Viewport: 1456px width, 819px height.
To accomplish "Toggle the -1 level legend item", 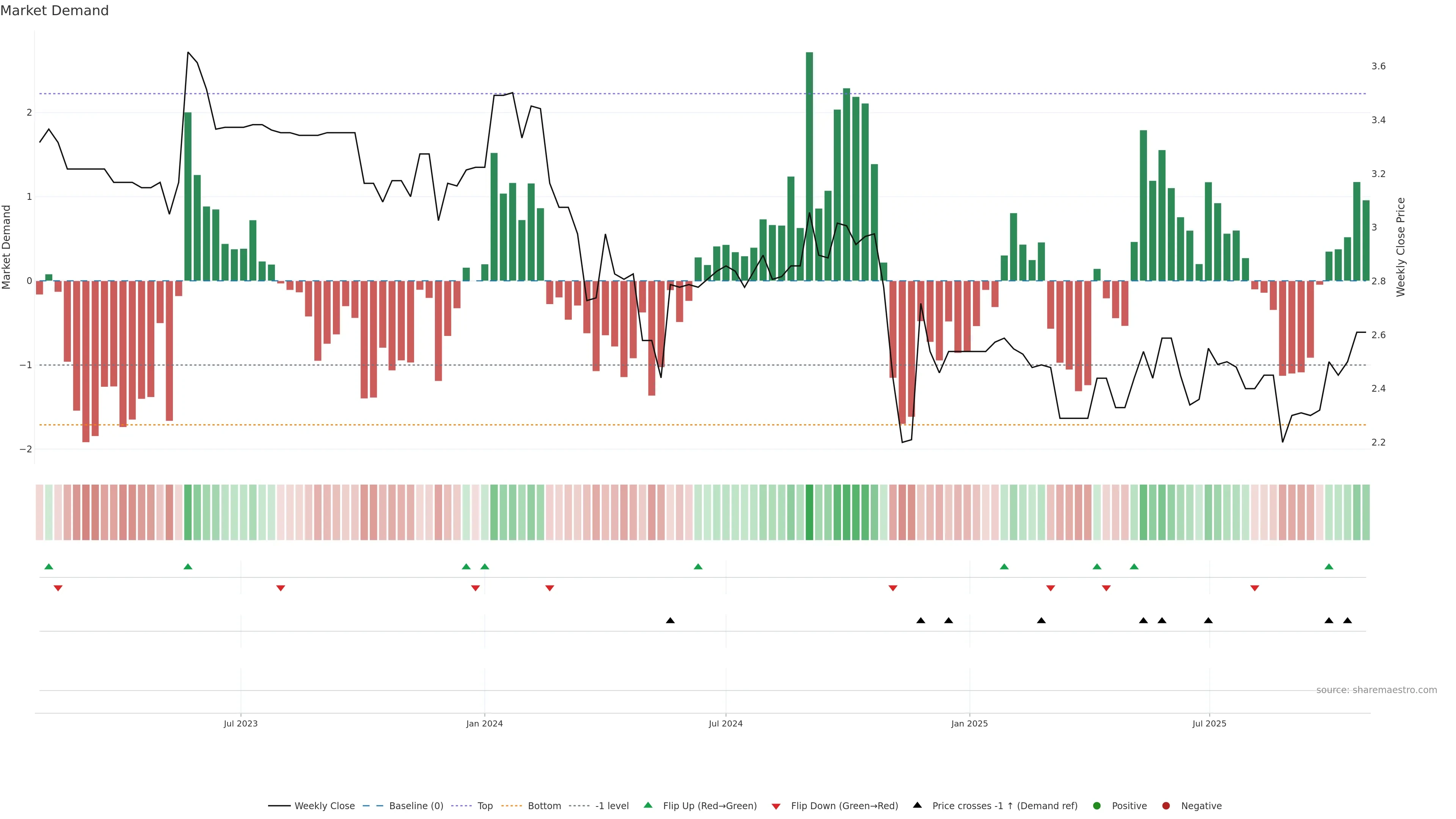I will 612,805.
